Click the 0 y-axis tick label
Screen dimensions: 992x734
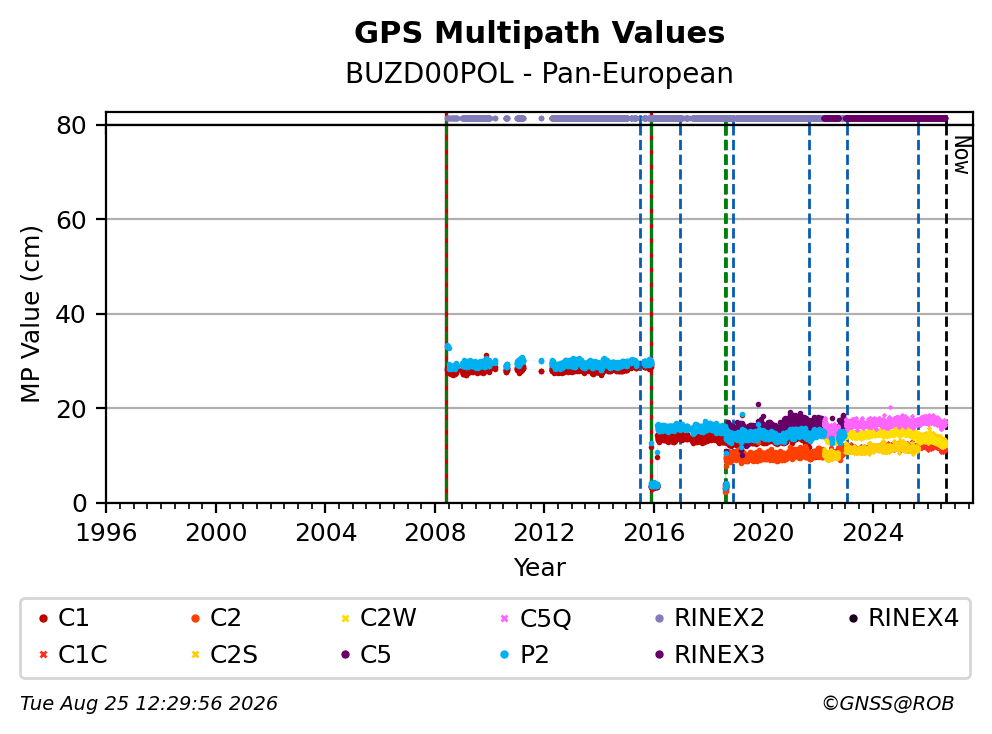pos(80,504)
